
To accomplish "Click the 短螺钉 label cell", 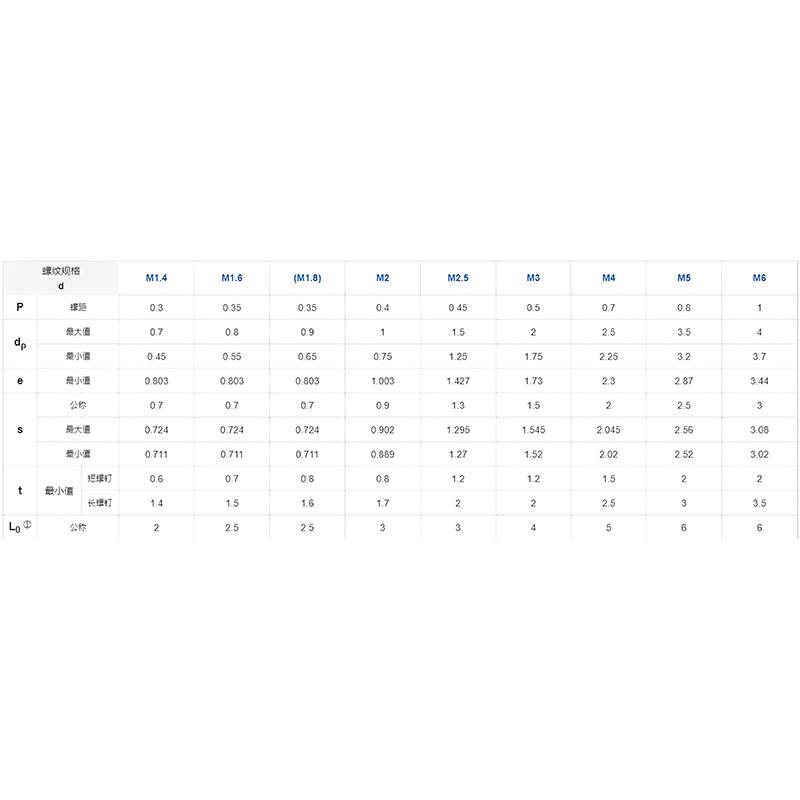I will (x=101, y=478).
